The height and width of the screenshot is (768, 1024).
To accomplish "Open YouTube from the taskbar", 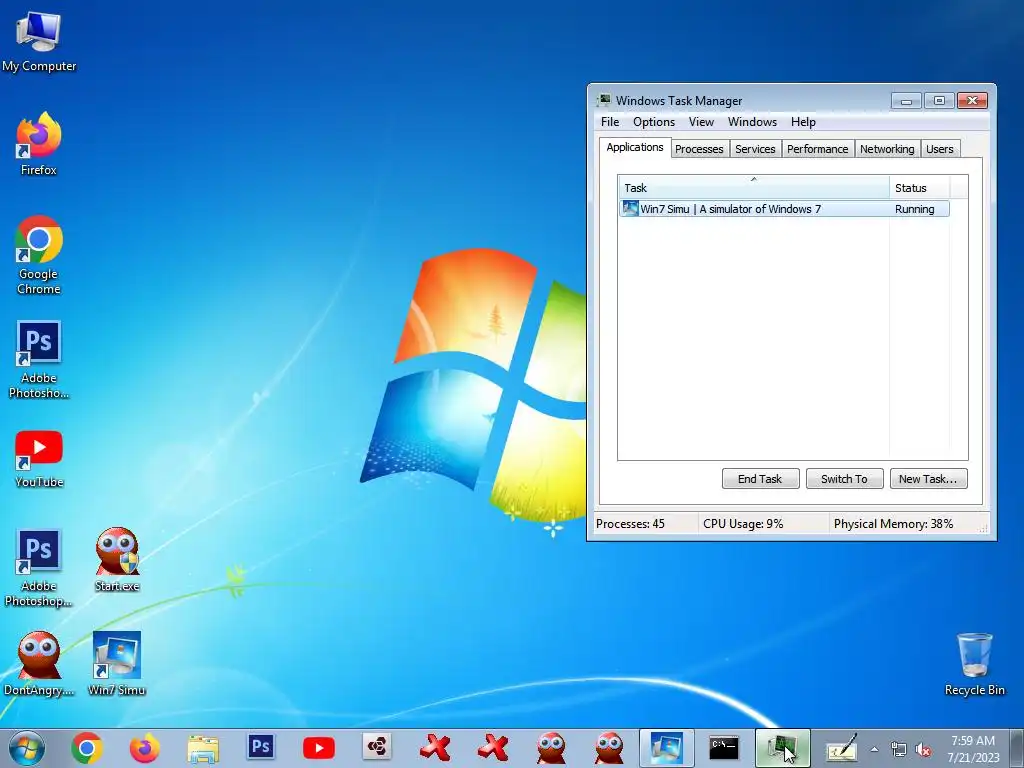I will [x=319, y=748].
